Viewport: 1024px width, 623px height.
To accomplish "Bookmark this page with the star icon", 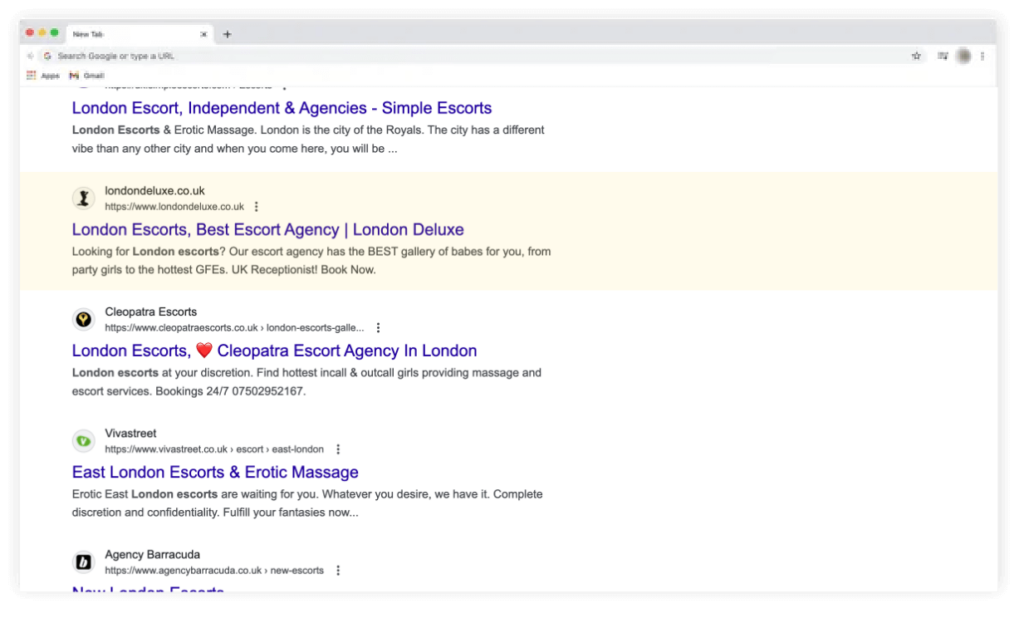I will click(916, 56).
